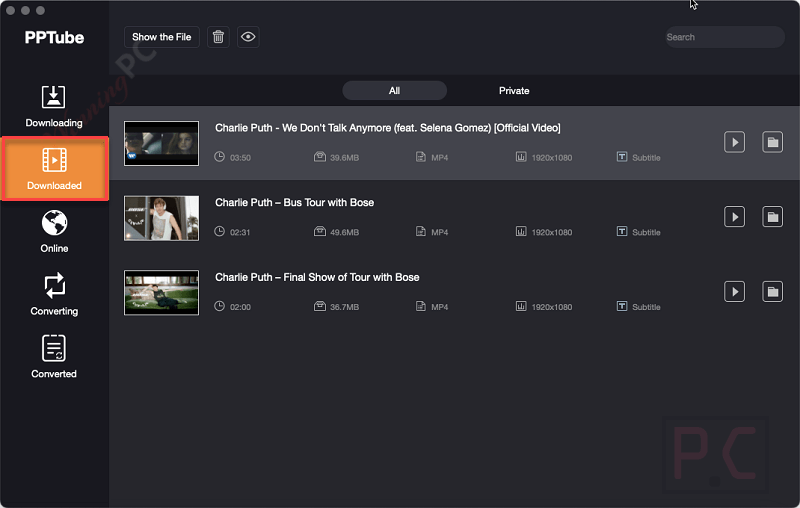Open the Downloading section in sidebar
Viewport: 800px width, 508px height.
tap(54, 106)
